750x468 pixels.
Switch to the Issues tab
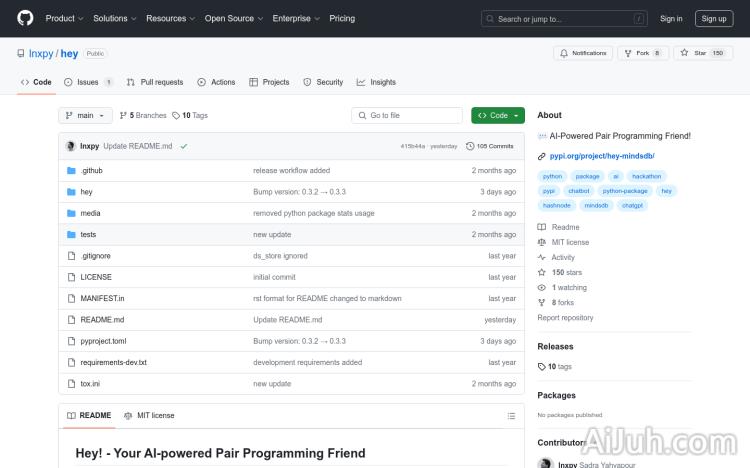[x=88, y=82]
